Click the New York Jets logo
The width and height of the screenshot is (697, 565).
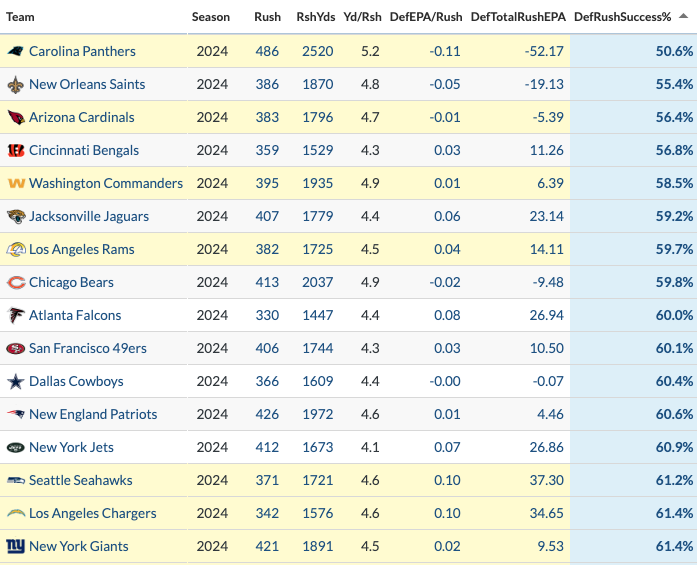(x=16, y=447)
